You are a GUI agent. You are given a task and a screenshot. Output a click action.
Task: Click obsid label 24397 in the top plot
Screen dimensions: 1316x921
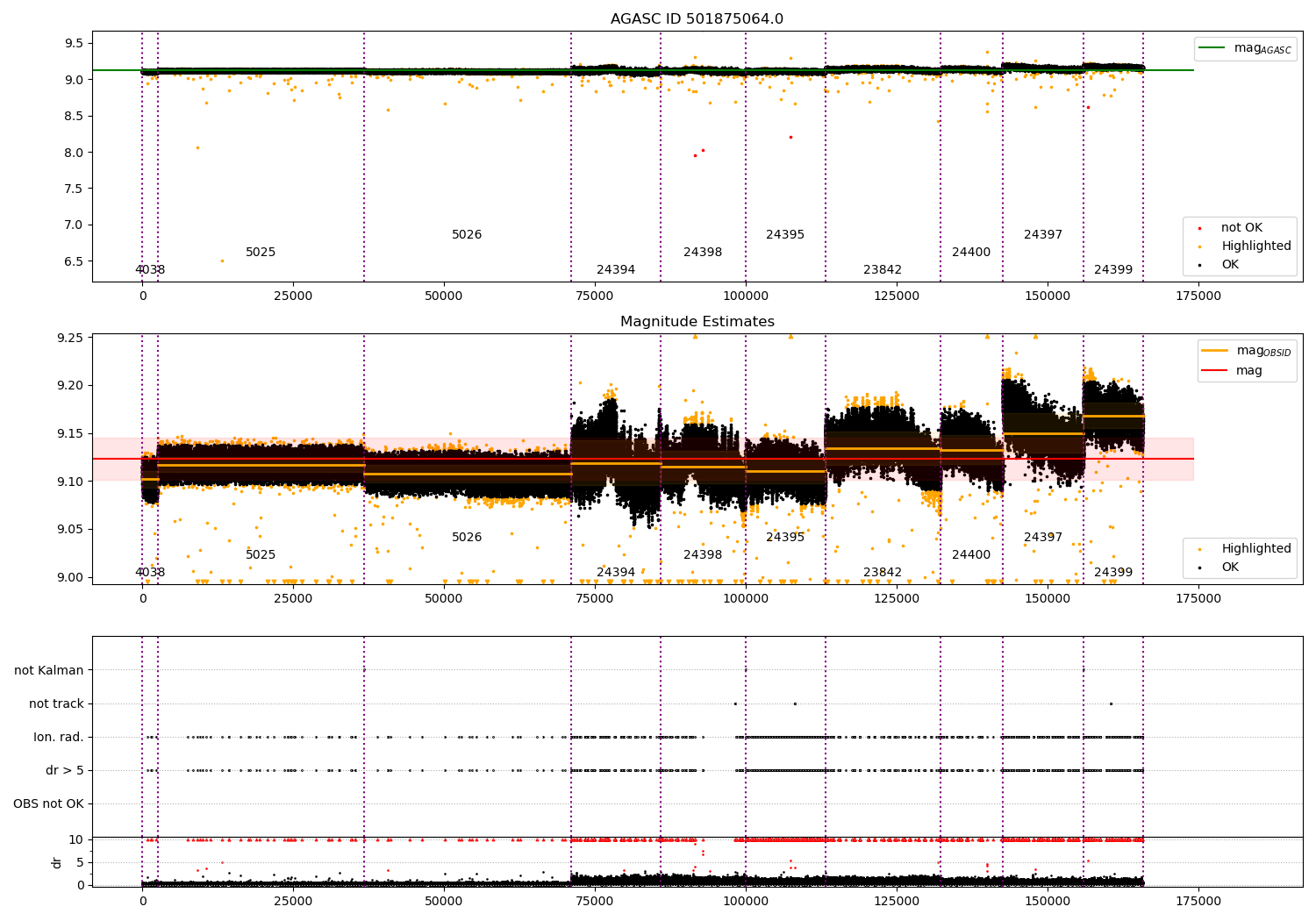[1043, 235]
